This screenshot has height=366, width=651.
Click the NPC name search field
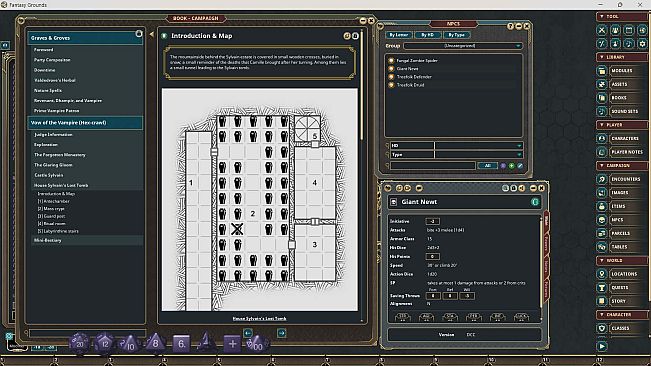pyautogui.click(x=433, y=166)
